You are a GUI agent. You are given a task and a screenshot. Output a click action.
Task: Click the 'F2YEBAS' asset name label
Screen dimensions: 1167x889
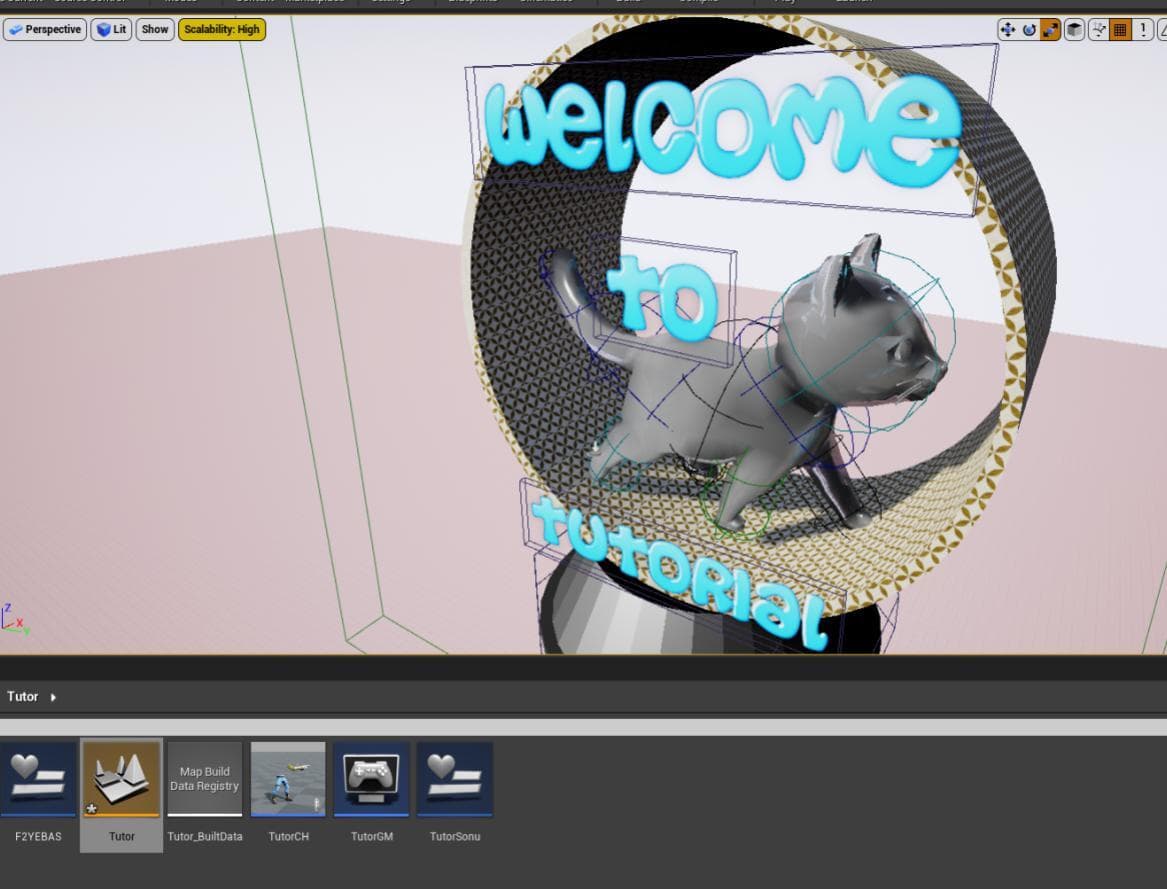(38, 837)
